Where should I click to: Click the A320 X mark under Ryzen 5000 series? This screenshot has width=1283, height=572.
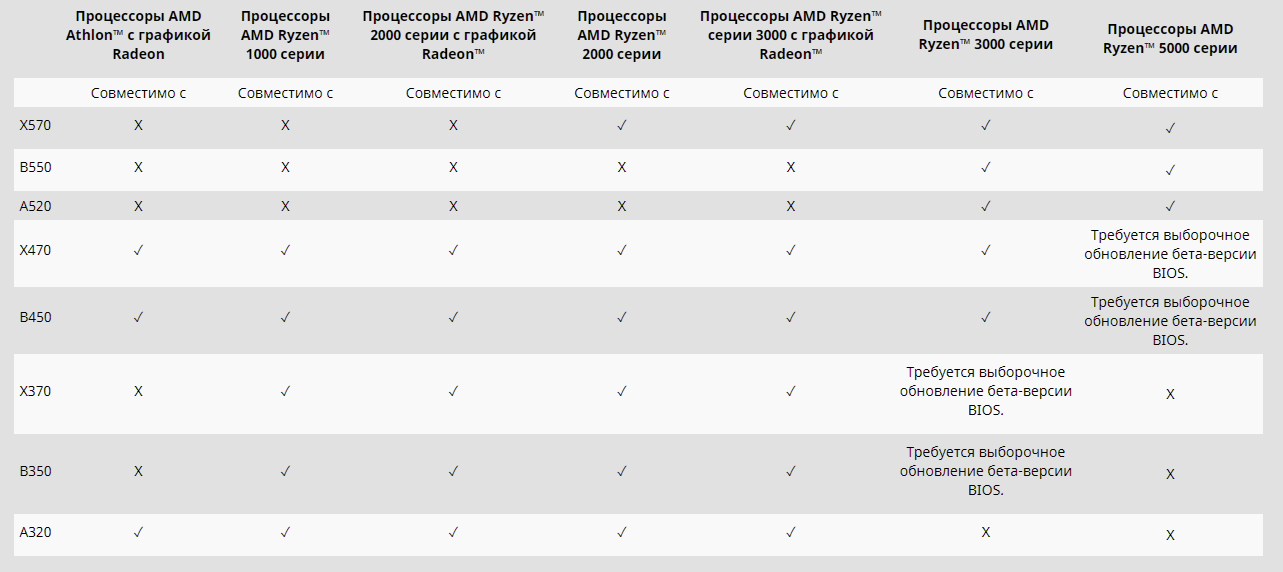1169,535
